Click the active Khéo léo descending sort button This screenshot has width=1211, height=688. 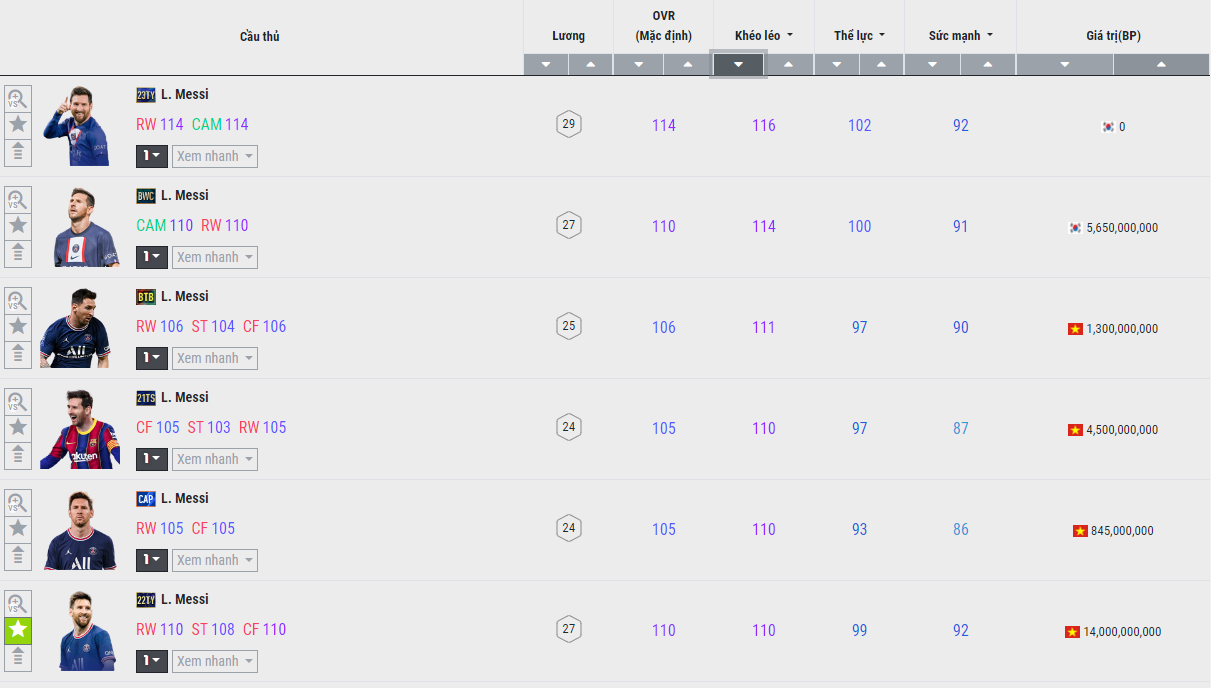tap(738, 65)
